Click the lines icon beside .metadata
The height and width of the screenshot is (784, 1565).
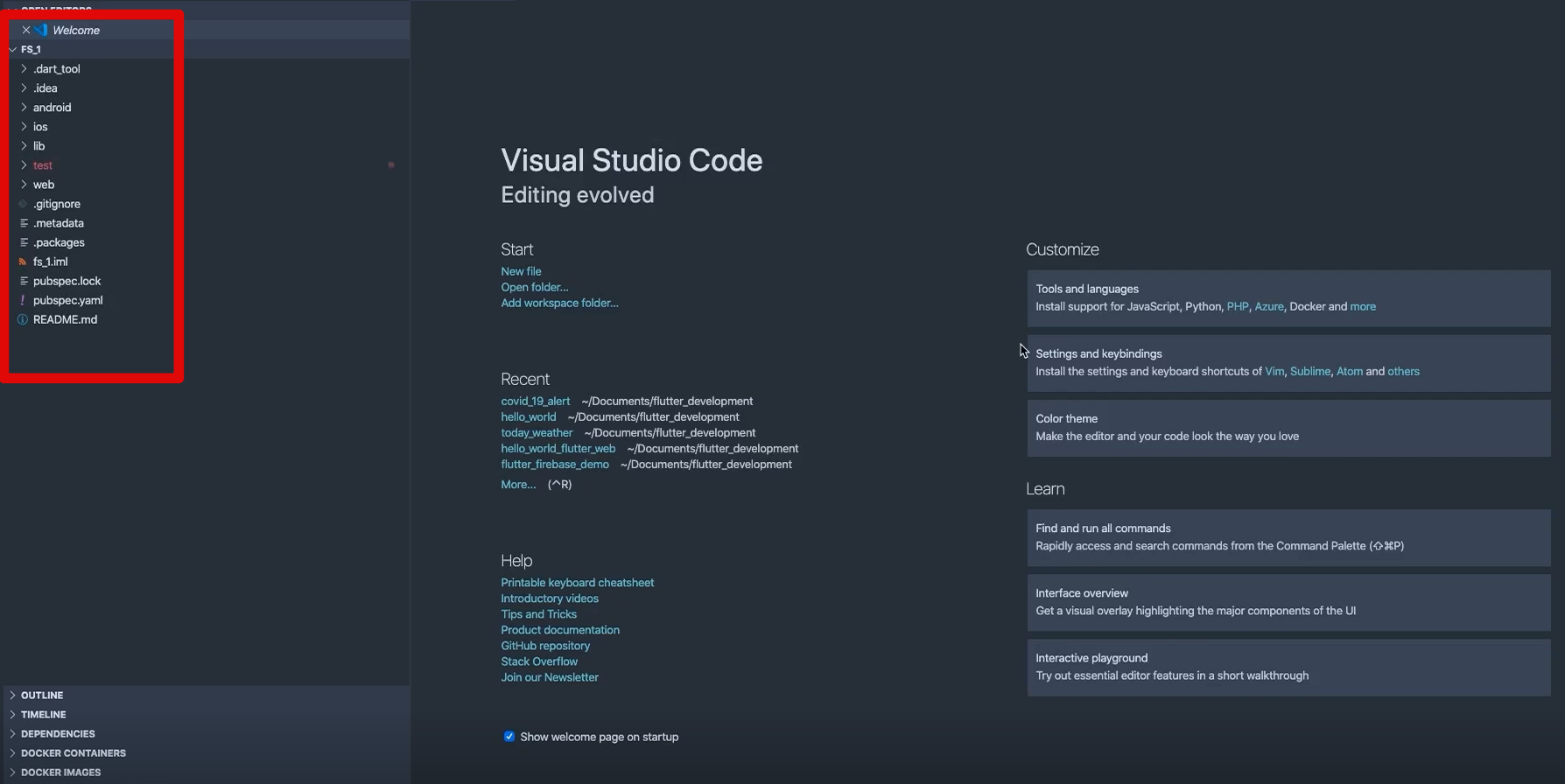24,223
